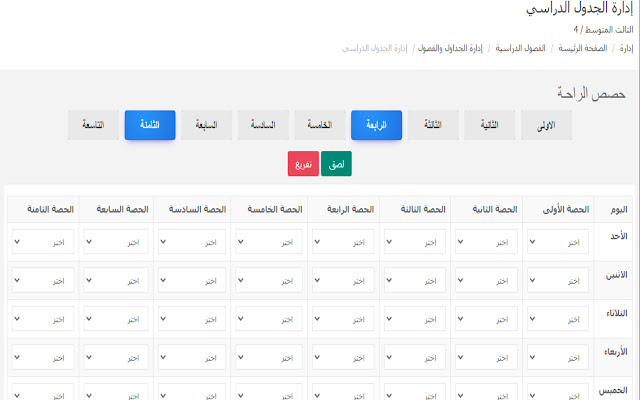Screen dimensions: 640x400
Task: Click the green لصق paste button
Action: coord(336,164)
